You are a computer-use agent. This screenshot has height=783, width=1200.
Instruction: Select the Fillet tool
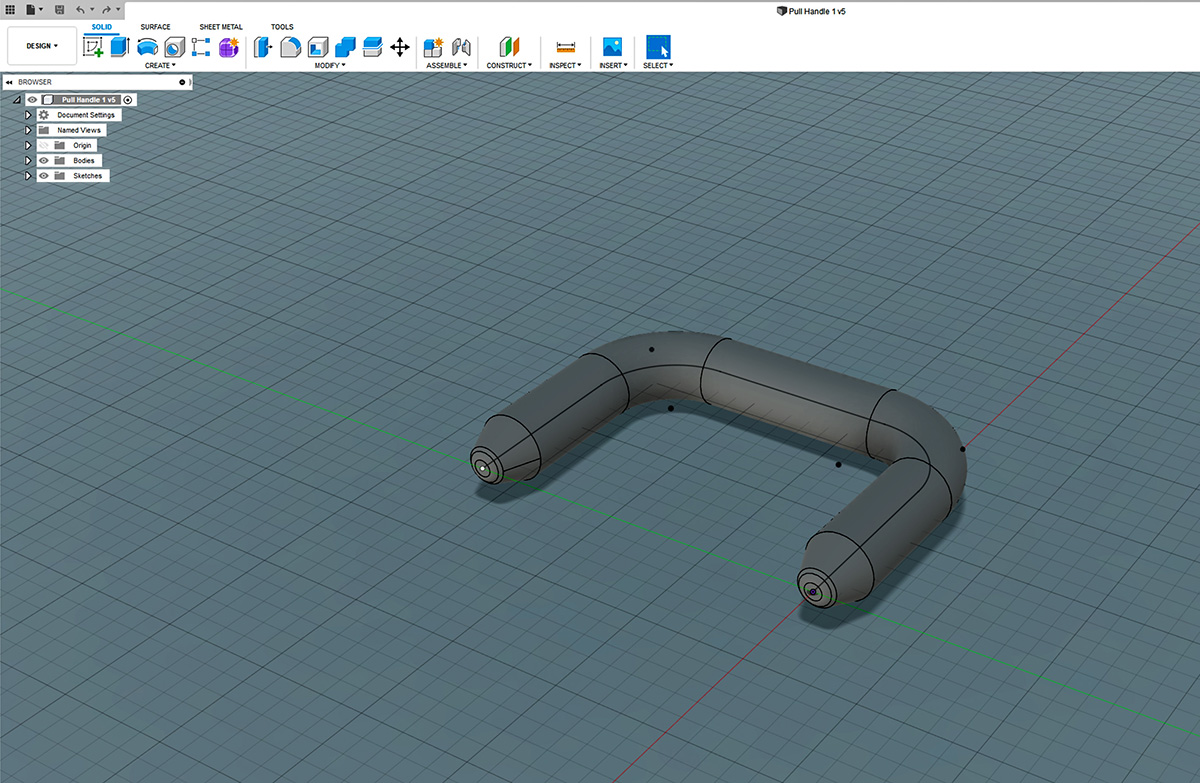point(290,47)
